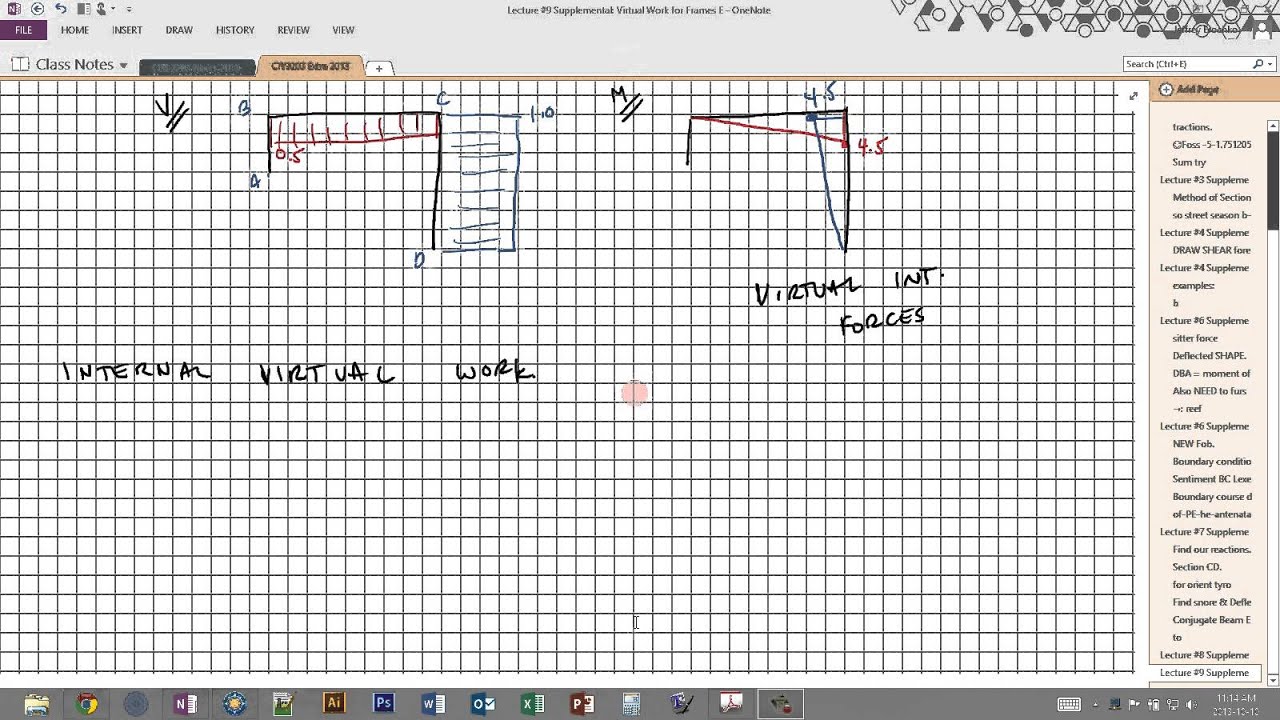Expand the Class Notes notebook dropdown
1280x720 pixels.
pos(123,65)
